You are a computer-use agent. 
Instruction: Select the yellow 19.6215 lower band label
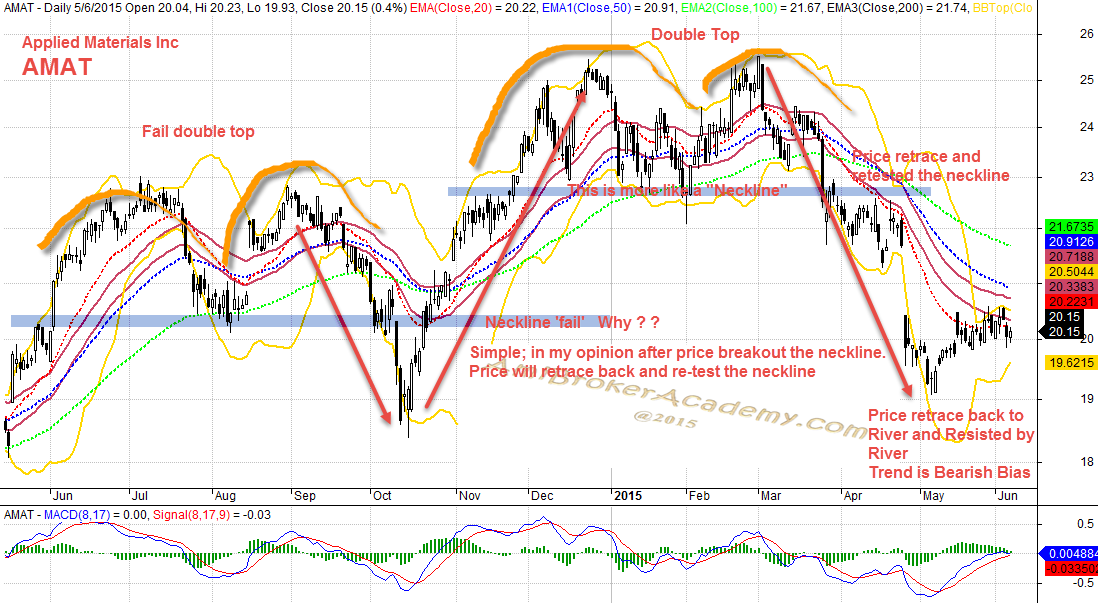click(1071, 362)
